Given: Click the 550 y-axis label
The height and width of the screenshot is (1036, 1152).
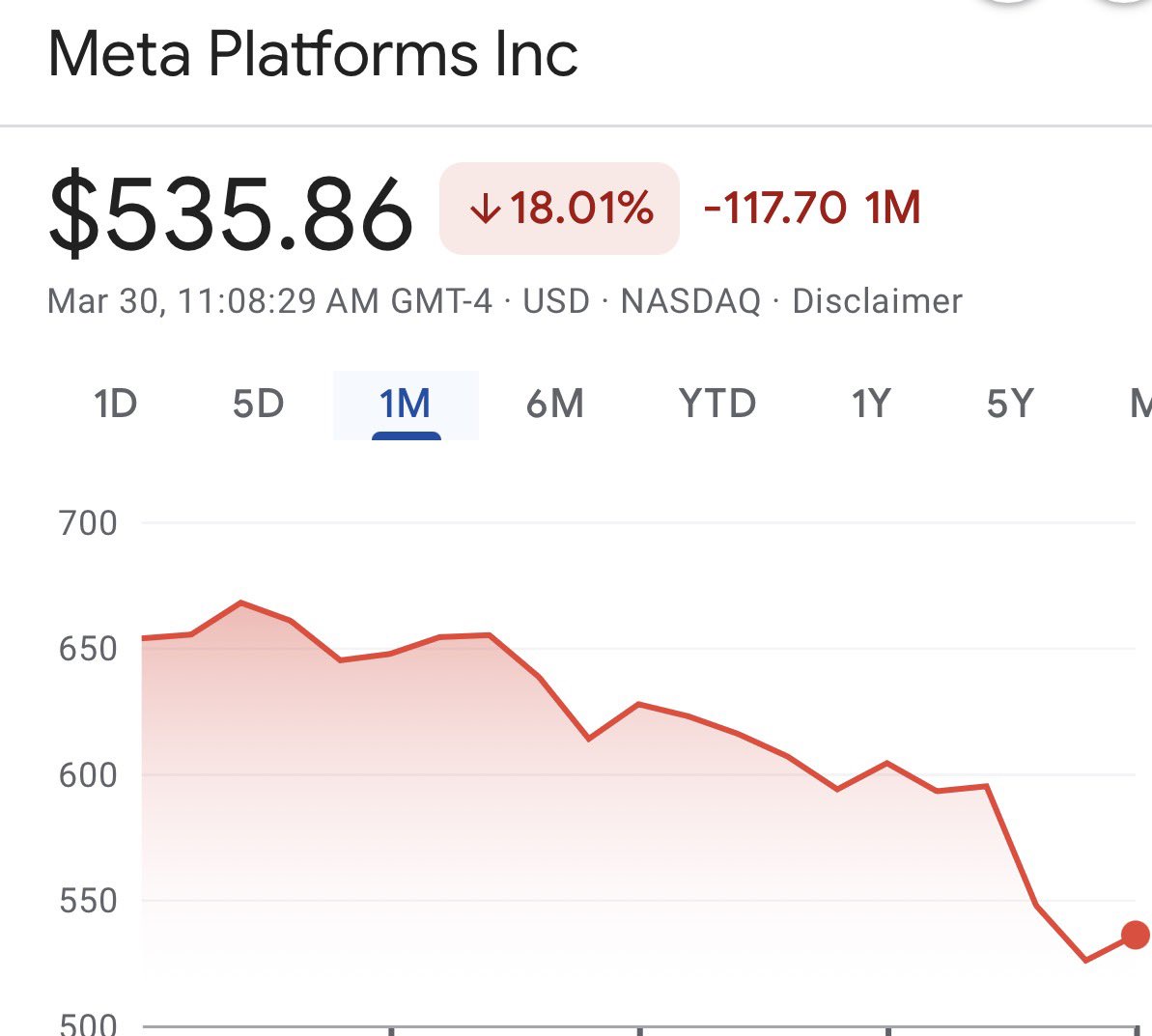Looking at the screenshot, I should pyautogui.click(x=88, y=901).
